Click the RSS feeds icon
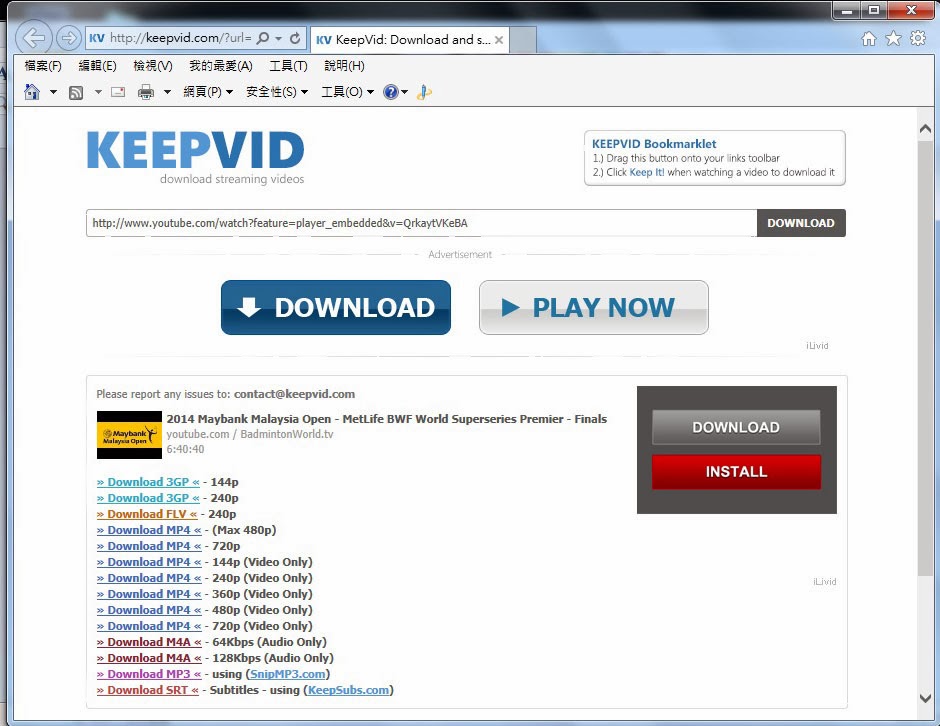Image resolution: width=940 pixels, height=726 pixels. pos(76,92)
